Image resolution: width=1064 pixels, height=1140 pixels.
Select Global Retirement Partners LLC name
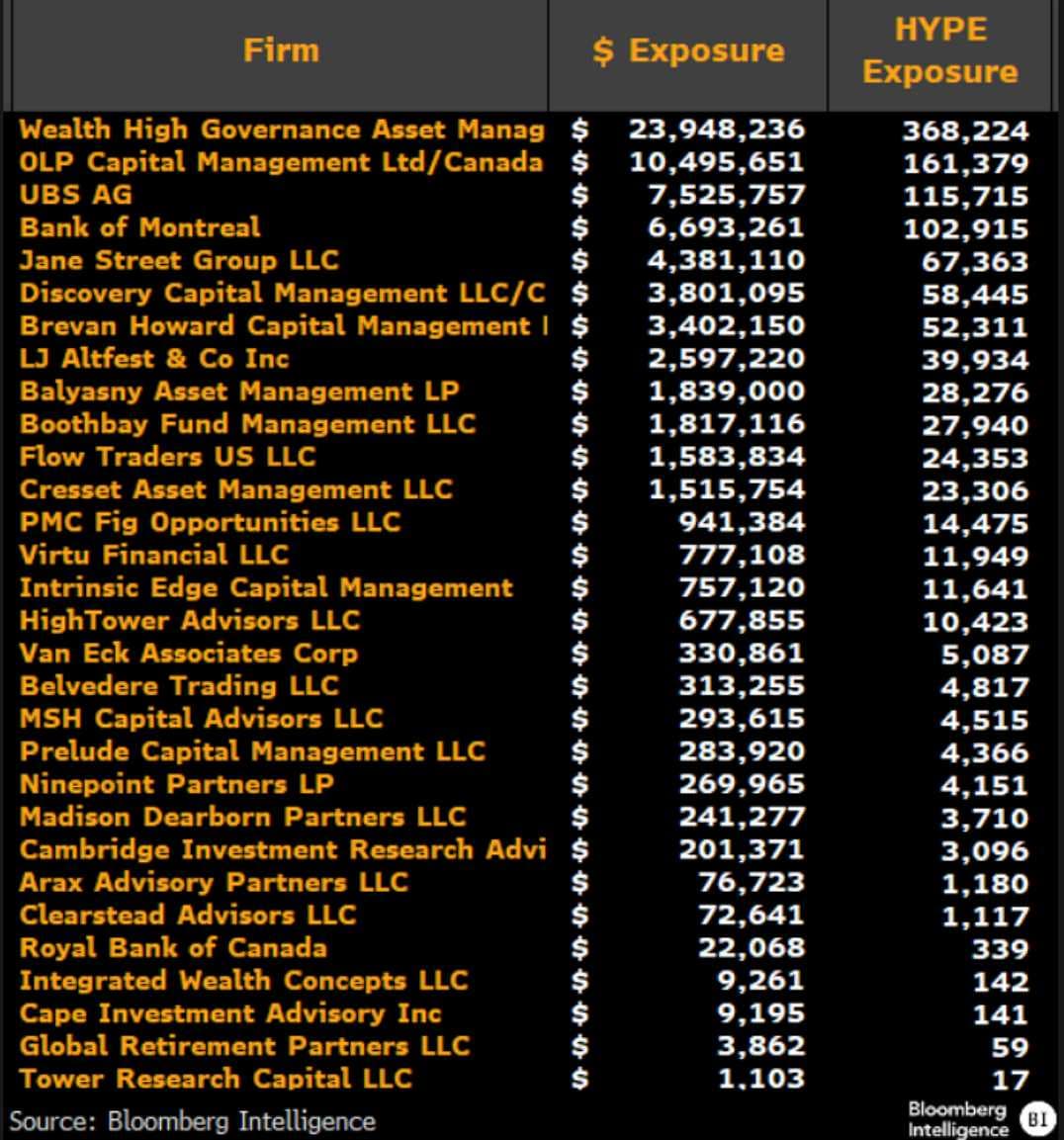244,1045
